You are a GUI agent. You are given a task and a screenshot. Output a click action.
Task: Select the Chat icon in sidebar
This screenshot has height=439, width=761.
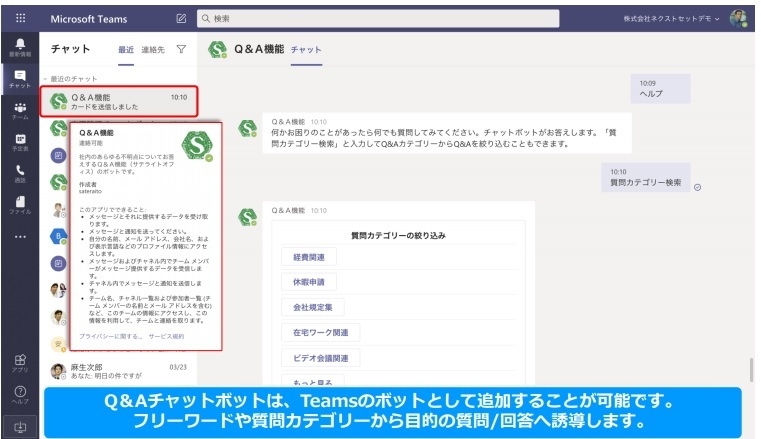pyautogui.click(x=20, y=79)
